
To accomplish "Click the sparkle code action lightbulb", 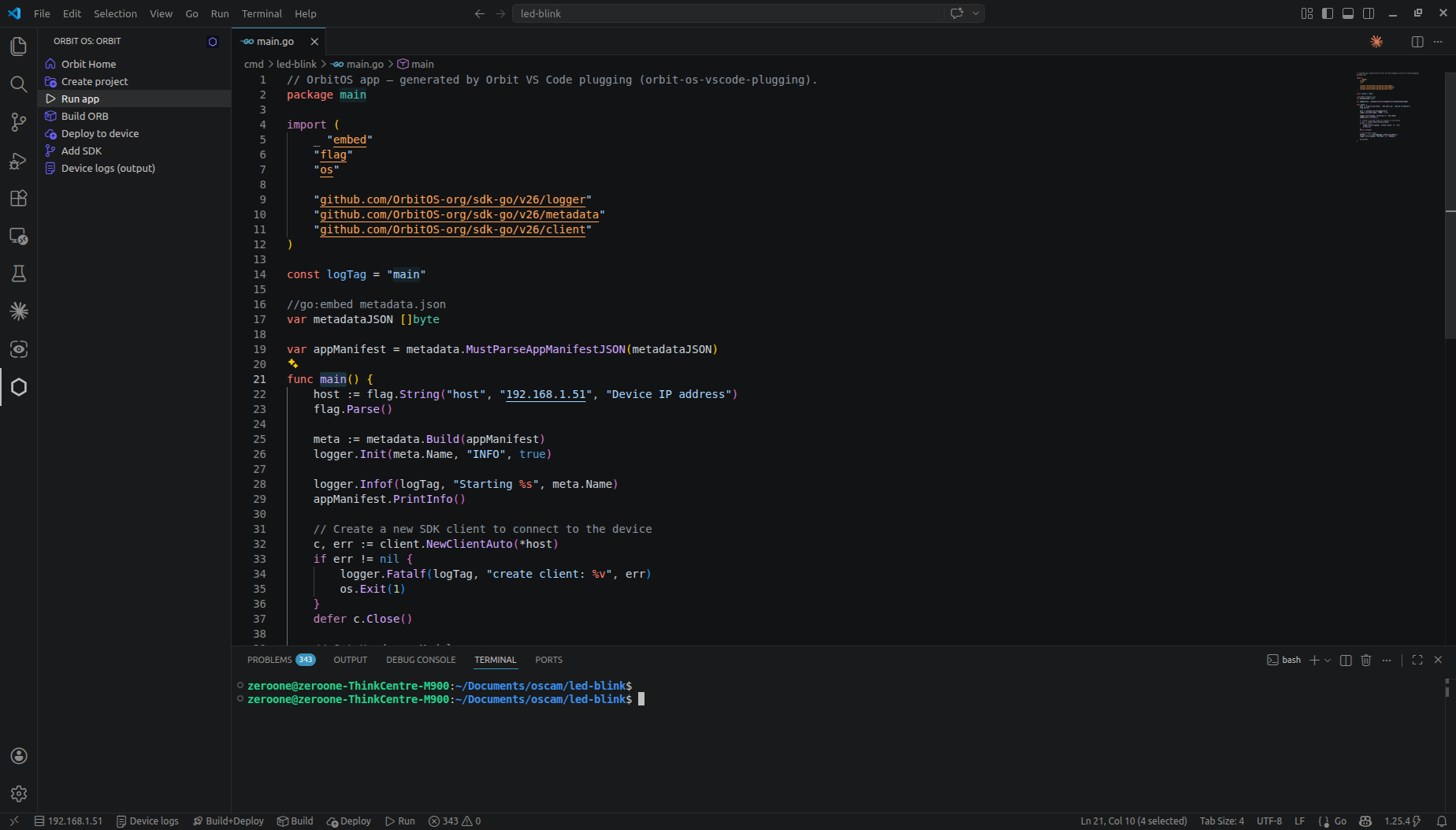I will [x=293, y=364].
